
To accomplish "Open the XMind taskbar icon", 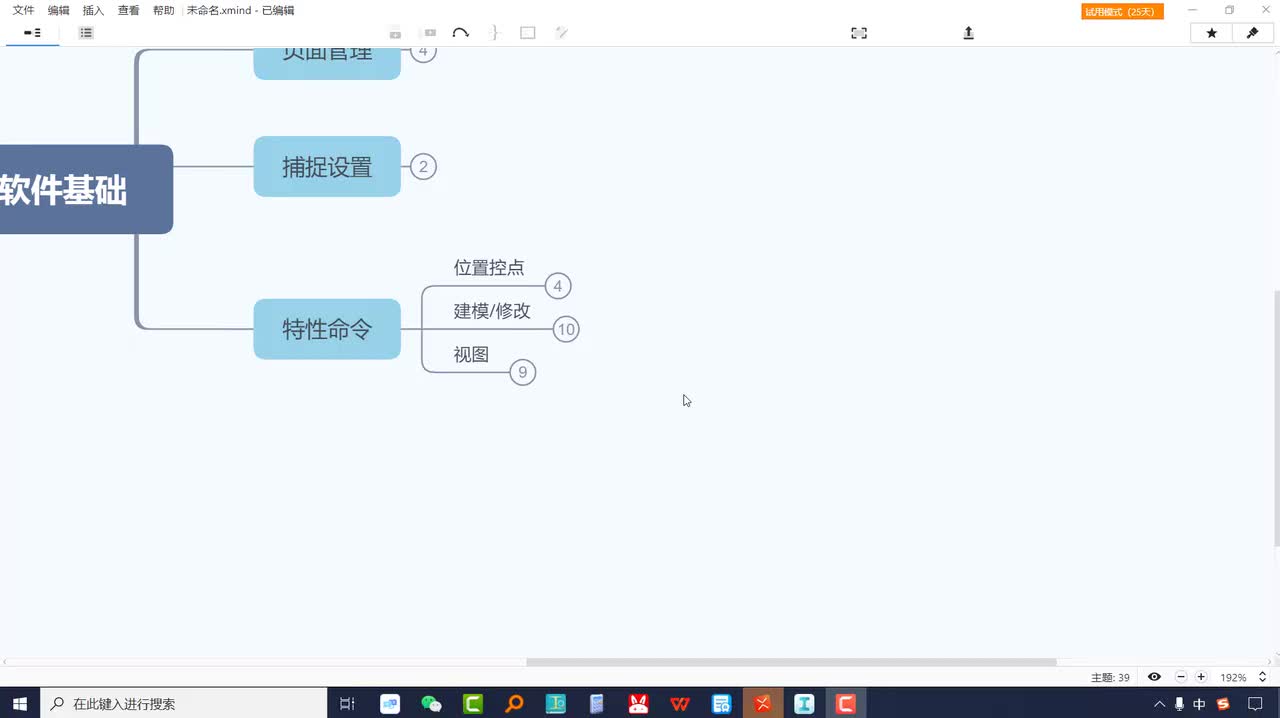I will point(763,704).
